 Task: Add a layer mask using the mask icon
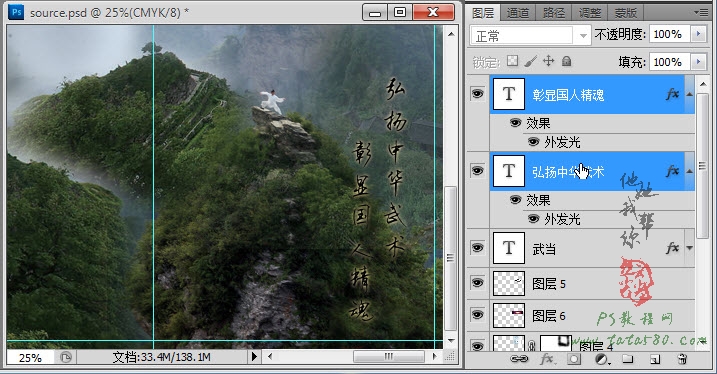tap(573, 359)
